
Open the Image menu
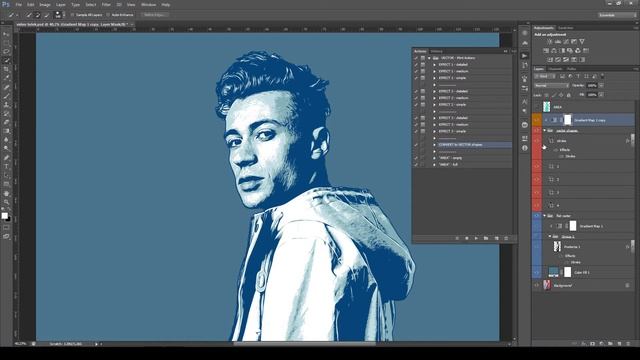(x=45, y=4)
